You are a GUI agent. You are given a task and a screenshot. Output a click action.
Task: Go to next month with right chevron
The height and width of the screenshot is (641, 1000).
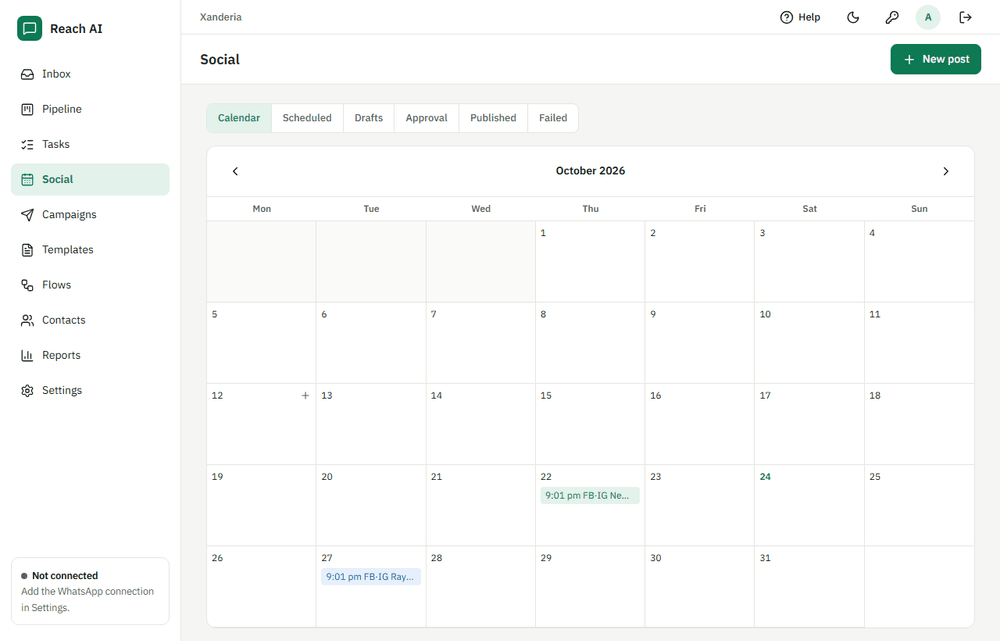coord(946,171)
